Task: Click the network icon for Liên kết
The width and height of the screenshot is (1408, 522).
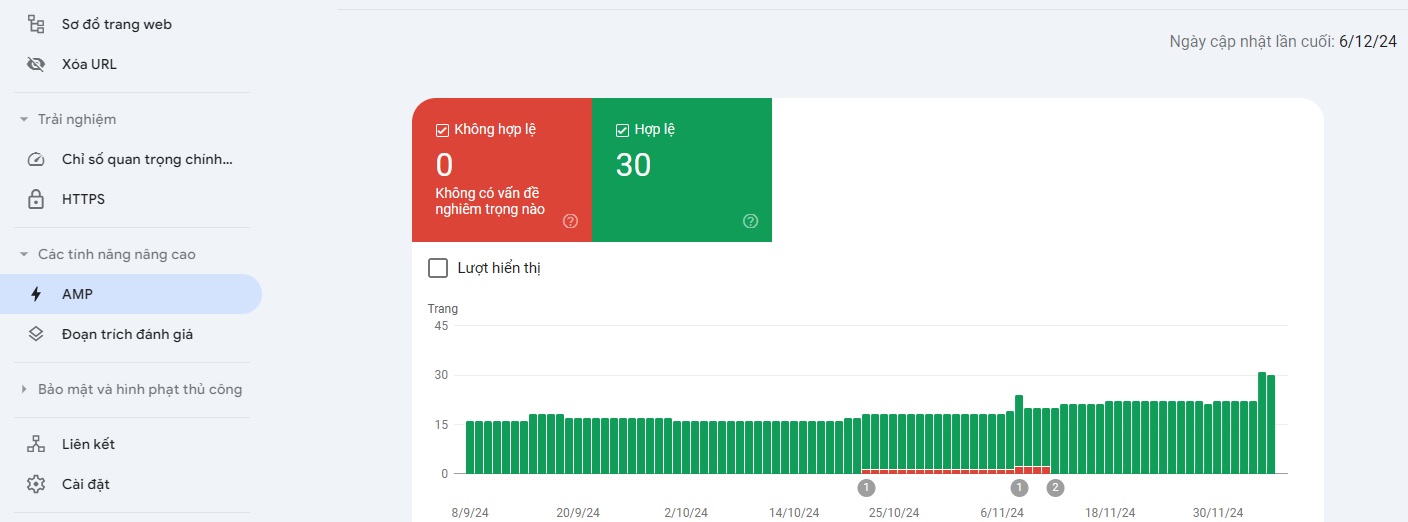Action: click(x=36, y=444)
